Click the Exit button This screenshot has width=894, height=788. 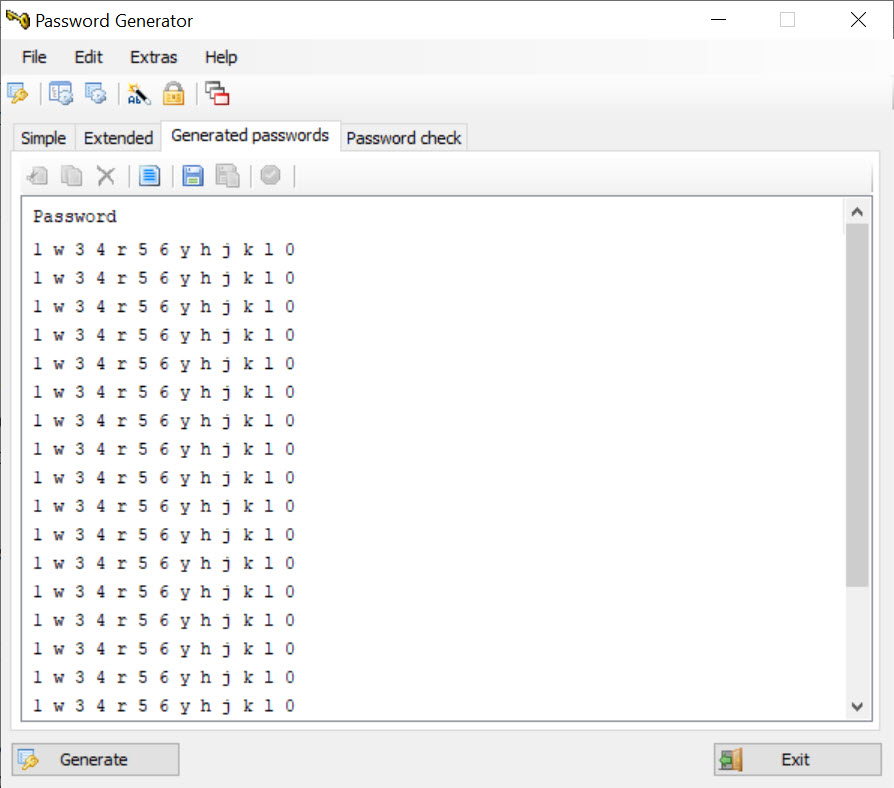tap(797, 759)
